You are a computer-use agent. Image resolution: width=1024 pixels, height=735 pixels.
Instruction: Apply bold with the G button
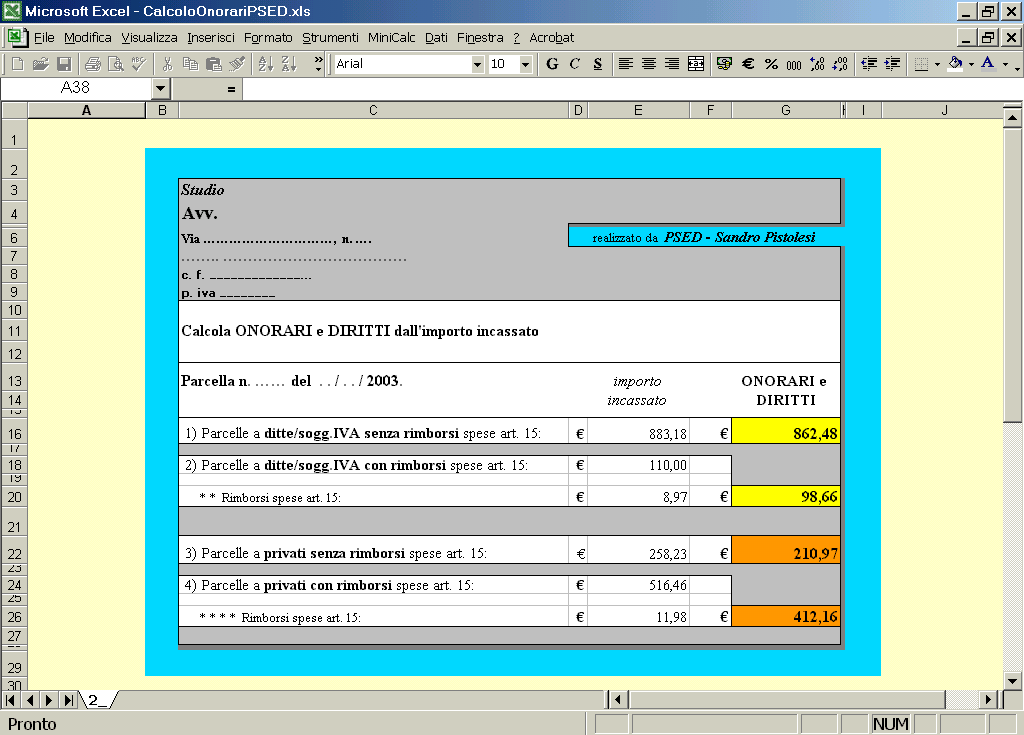coord(552,64)
